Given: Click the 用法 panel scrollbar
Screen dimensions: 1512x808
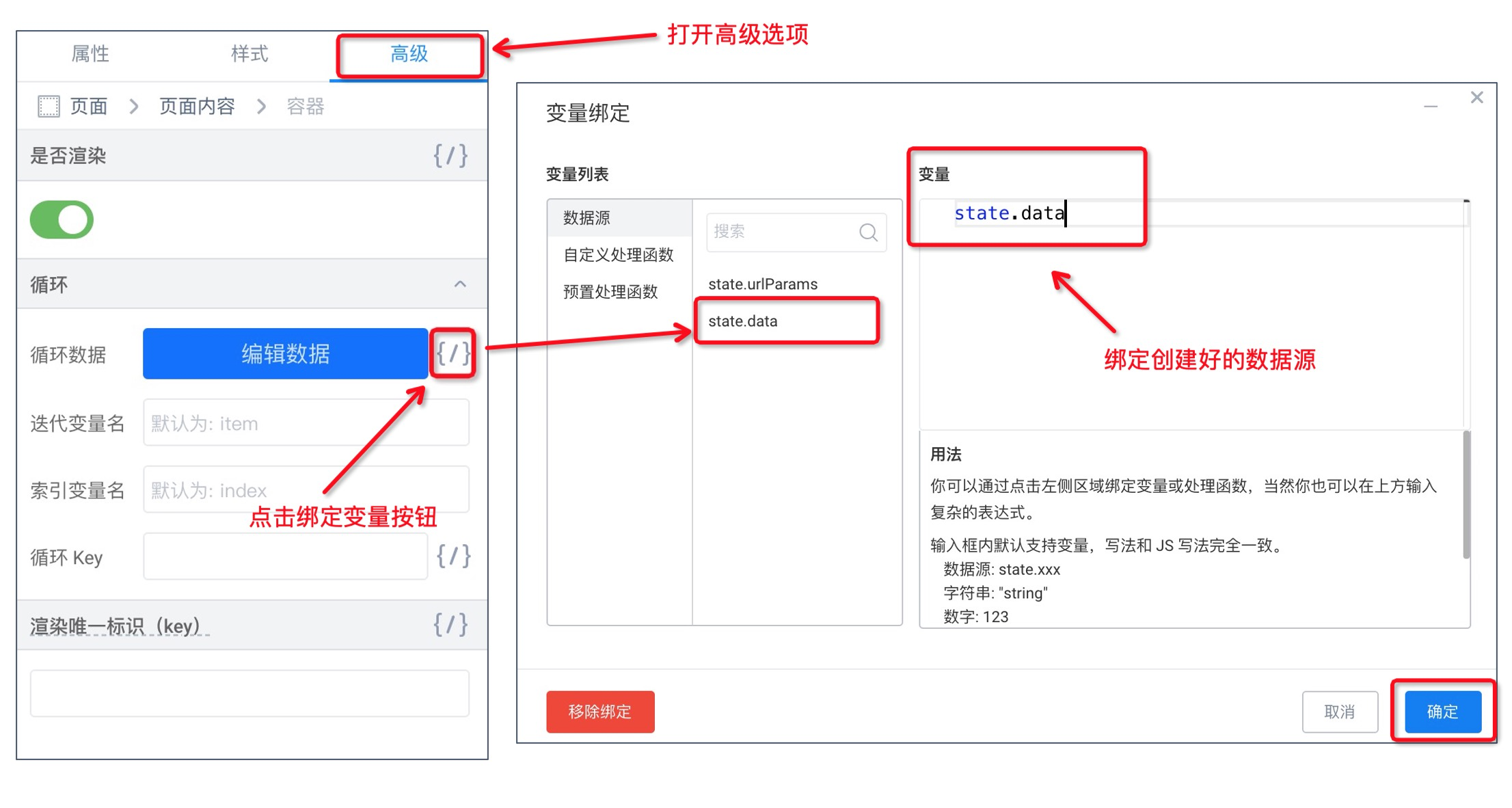Looking at the screenshot, I should point(1466,495).
